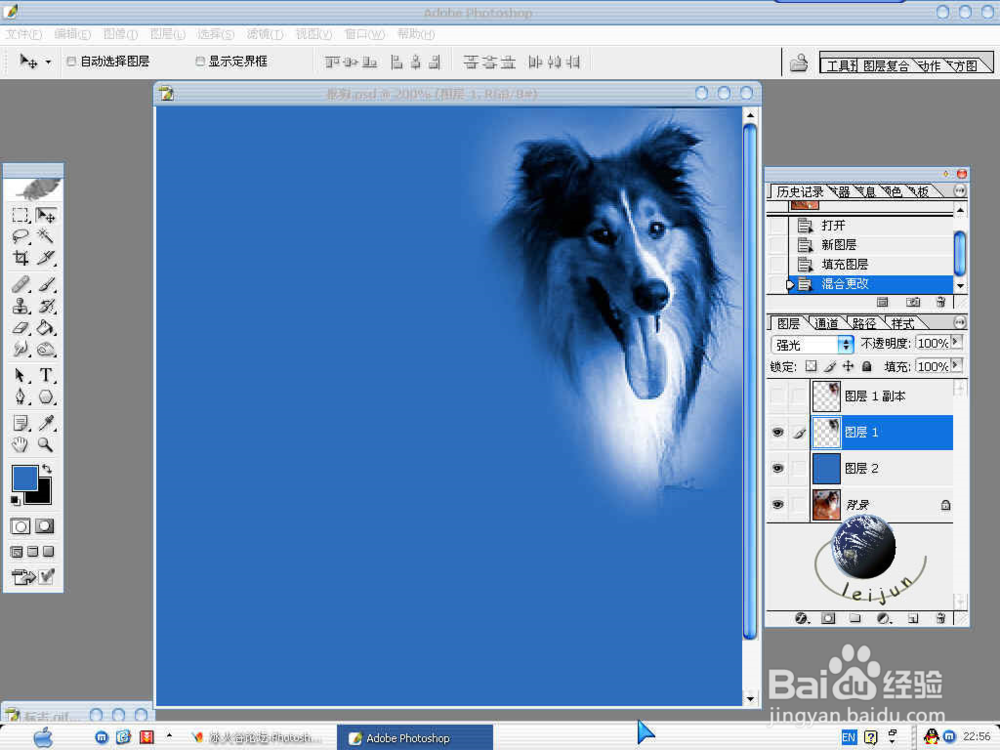Select the Crop tool

[20, 258]
